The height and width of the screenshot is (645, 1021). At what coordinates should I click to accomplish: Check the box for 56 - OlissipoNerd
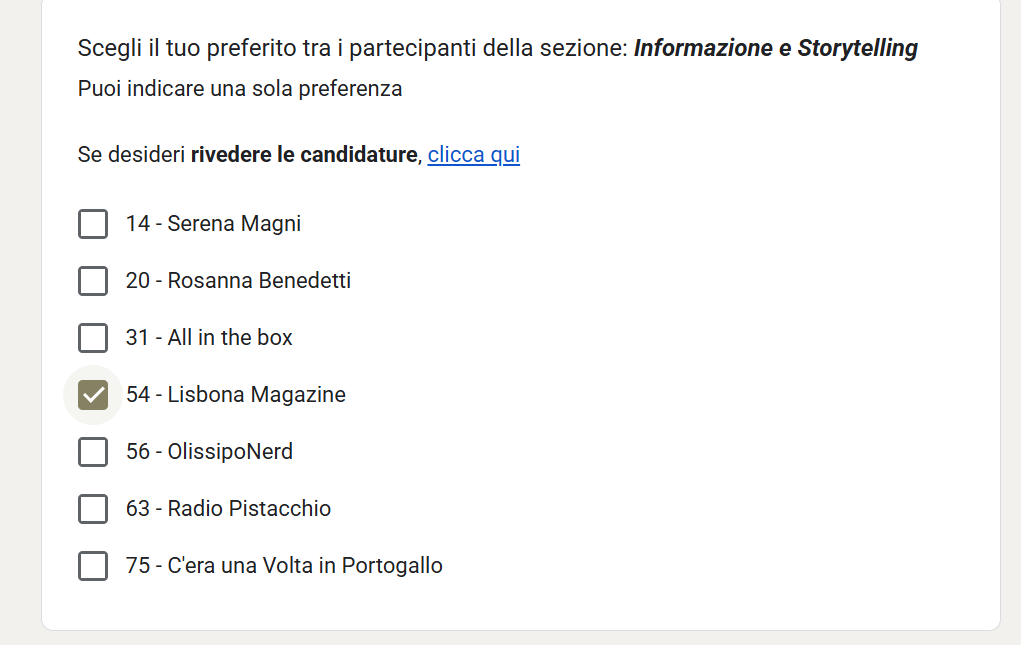[x=93, y=452]
